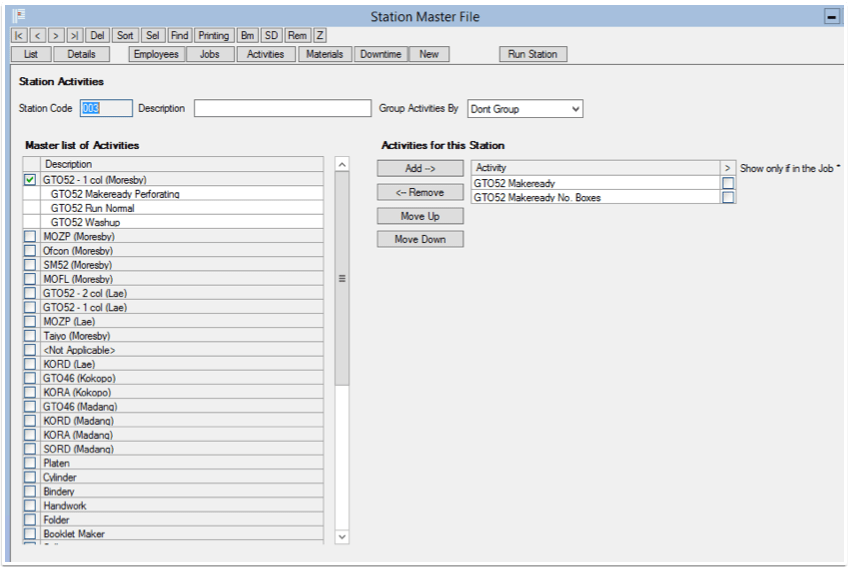
Task: Check the Ofcon (Moresby) checkbox
Action: coord(30,250)
